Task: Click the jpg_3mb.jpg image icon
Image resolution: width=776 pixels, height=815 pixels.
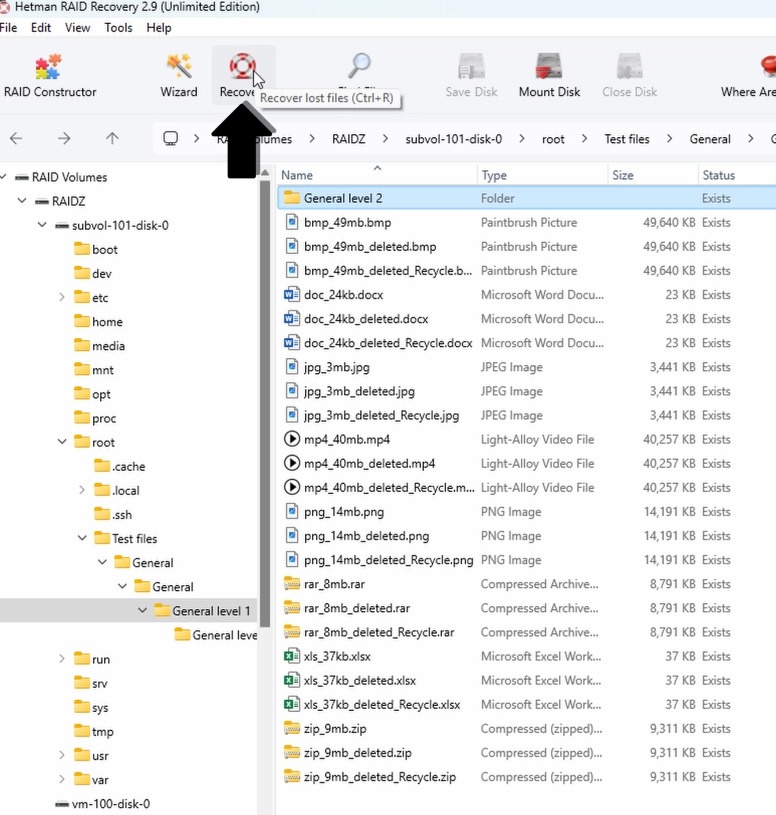Action: 292,367
